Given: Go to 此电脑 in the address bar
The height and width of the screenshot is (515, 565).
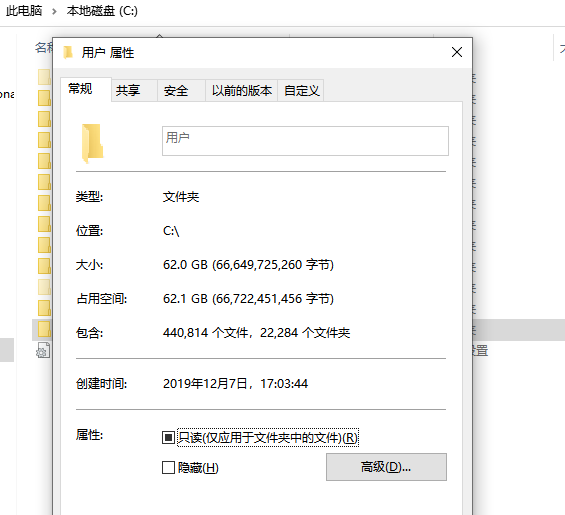Looking at the screenshot, I should pos(24,11).
